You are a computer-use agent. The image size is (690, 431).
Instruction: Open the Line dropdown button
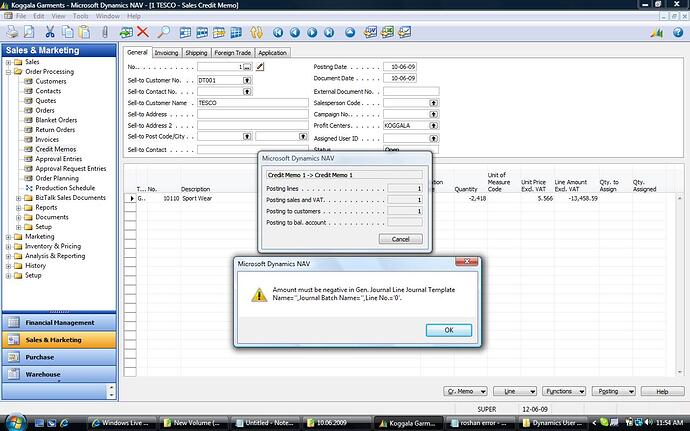click(x=515, y=391)
